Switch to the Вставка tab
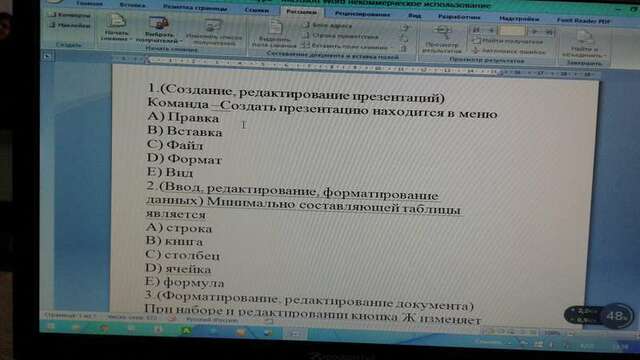This screenshot has width=640, height=360. click(133, 5)
